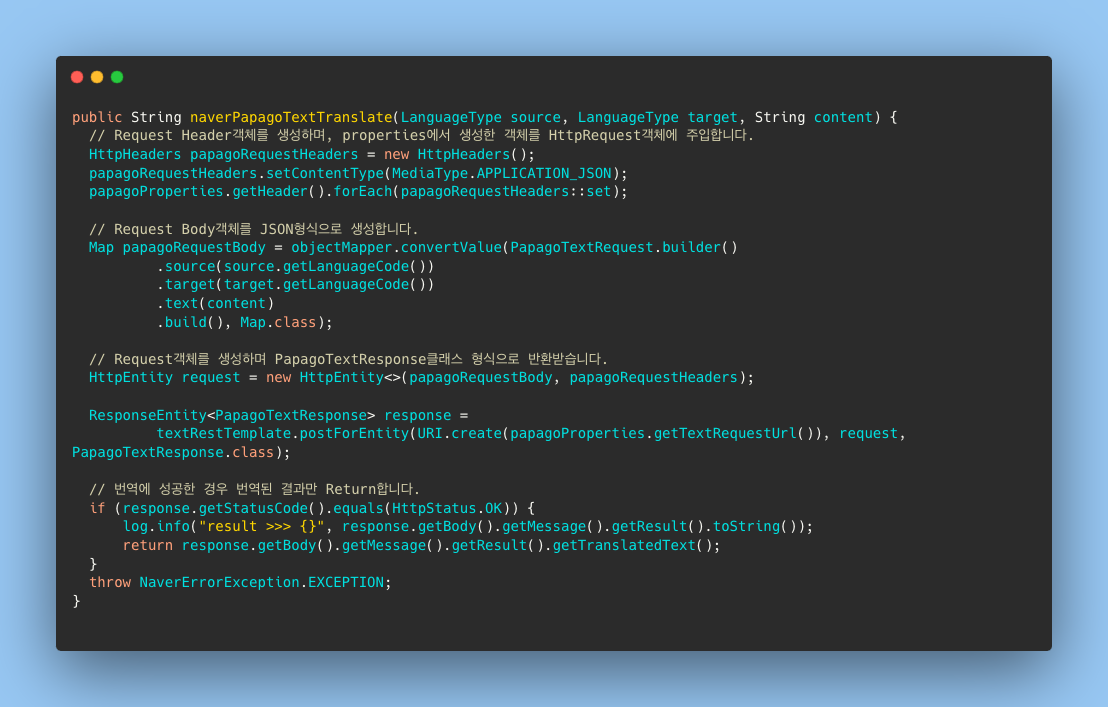Viewport: 1108px width, 707px height.
Task: Click the yellow minimize window dot
Action: pyautogui.click(x=97, y=77)
